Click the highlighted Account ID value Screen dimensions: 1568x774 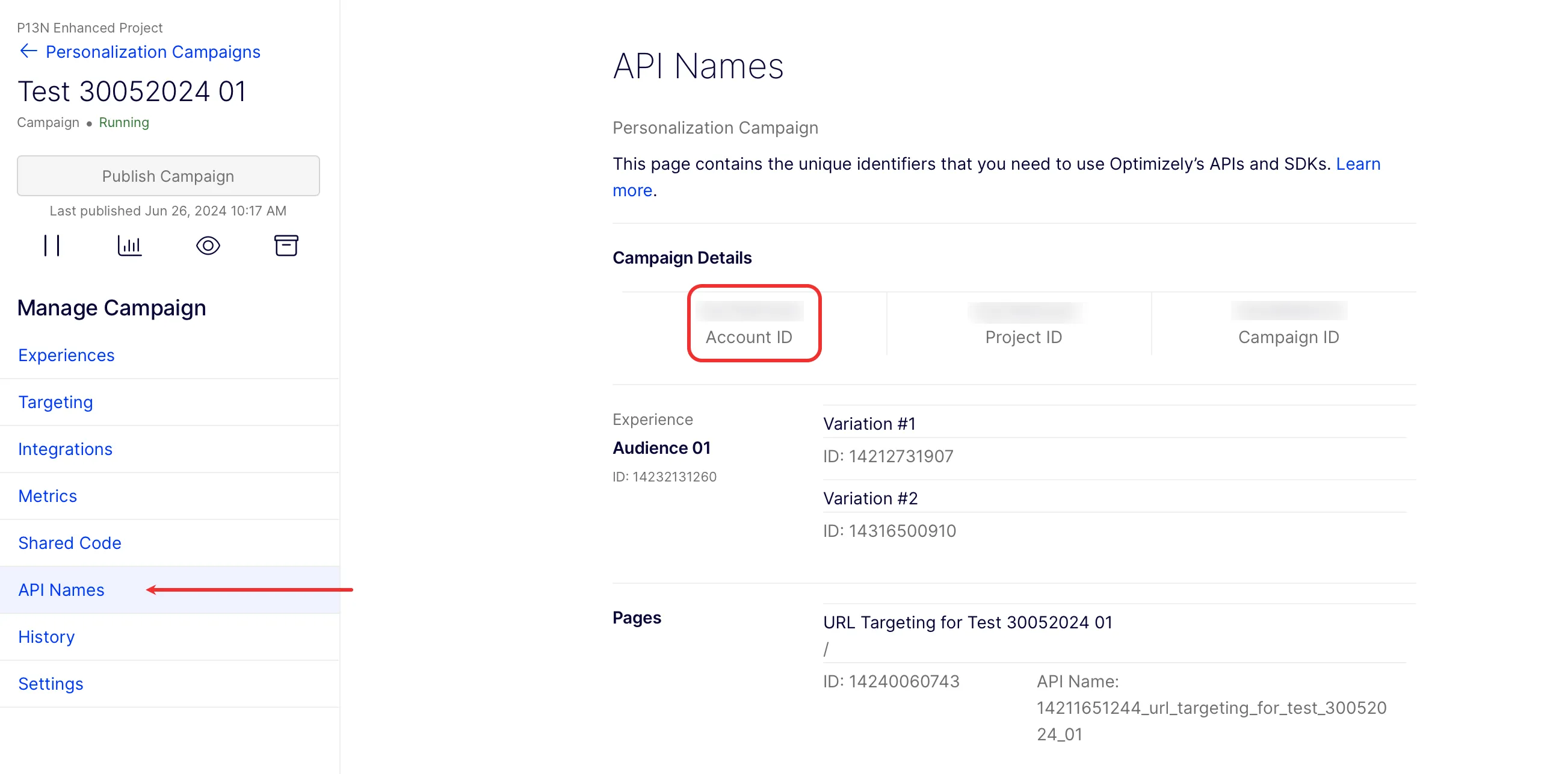[x=749, y=311]
